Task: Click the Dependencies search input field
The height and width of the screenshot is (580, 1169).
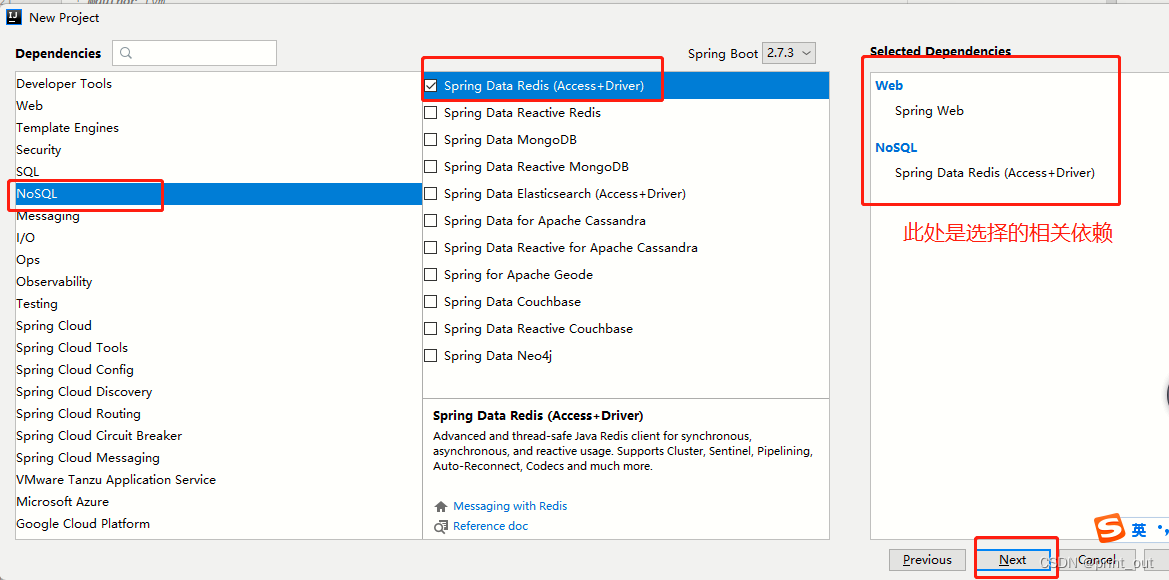Action: (x=195, y=53)
